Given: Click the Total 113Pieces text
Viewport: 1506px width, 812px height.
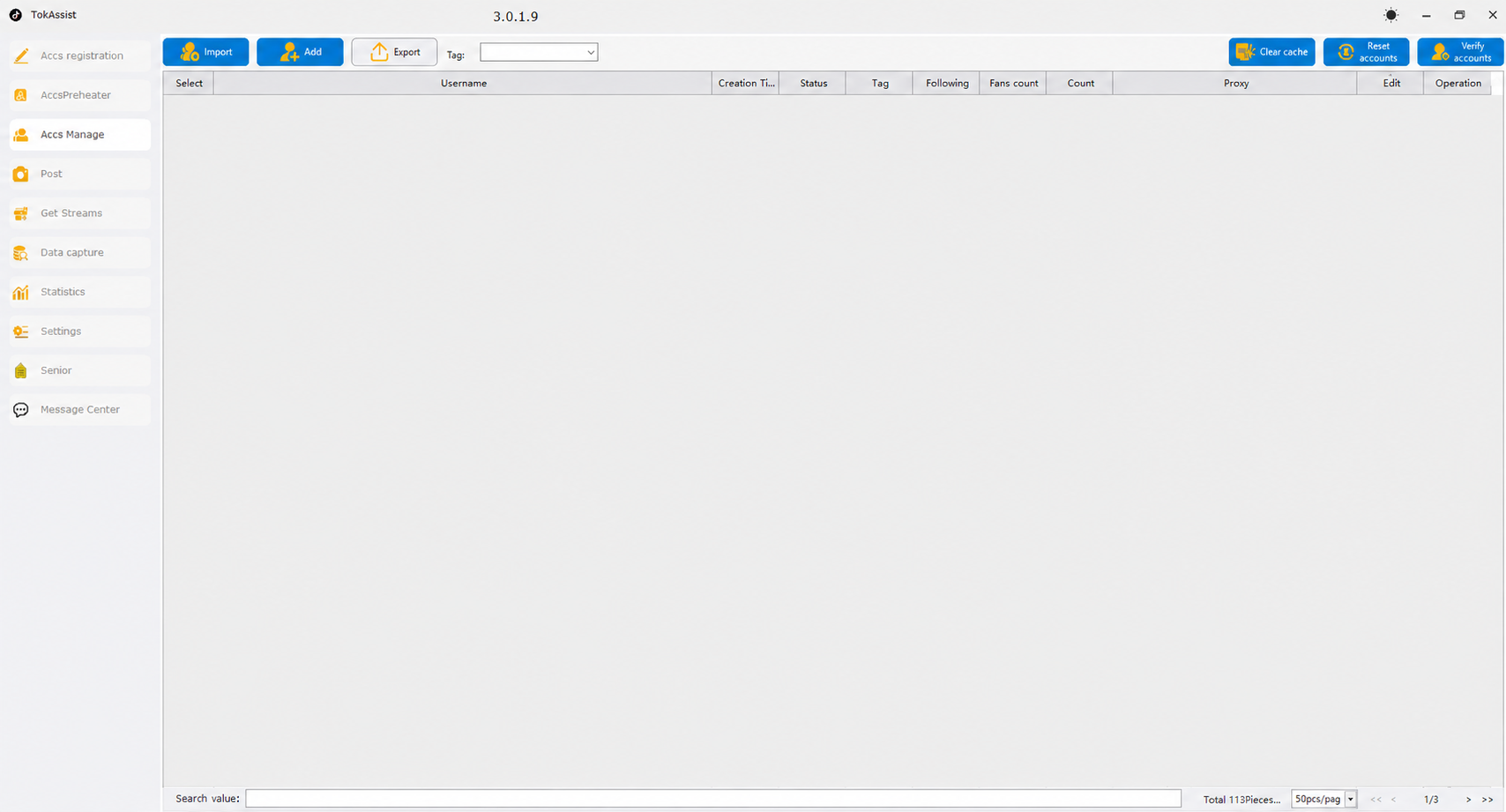Looking at the screenshot, I should click(1241, 800).
